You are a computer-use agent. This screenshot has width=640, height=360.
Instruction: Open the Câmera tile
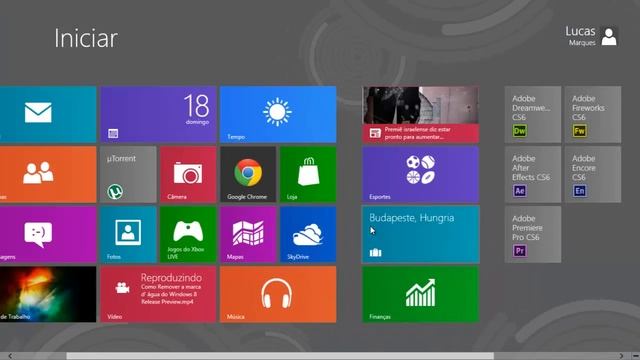pyautogui.click(x=188, y=174)
